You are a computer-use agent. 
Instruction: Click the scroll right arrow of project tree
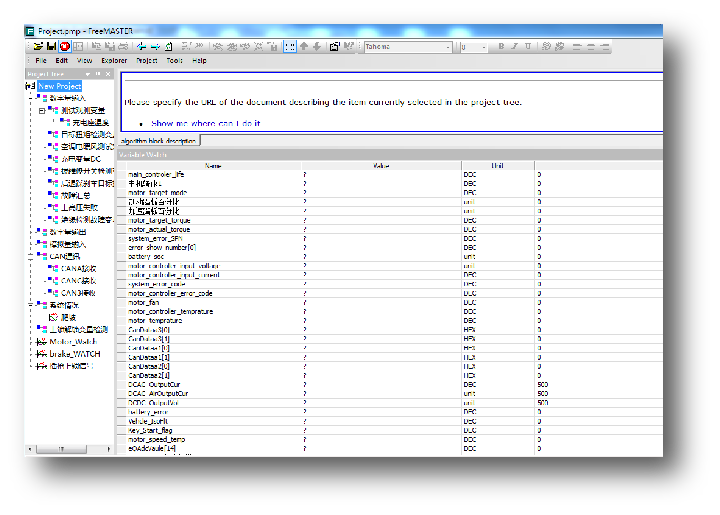point(108,449)
